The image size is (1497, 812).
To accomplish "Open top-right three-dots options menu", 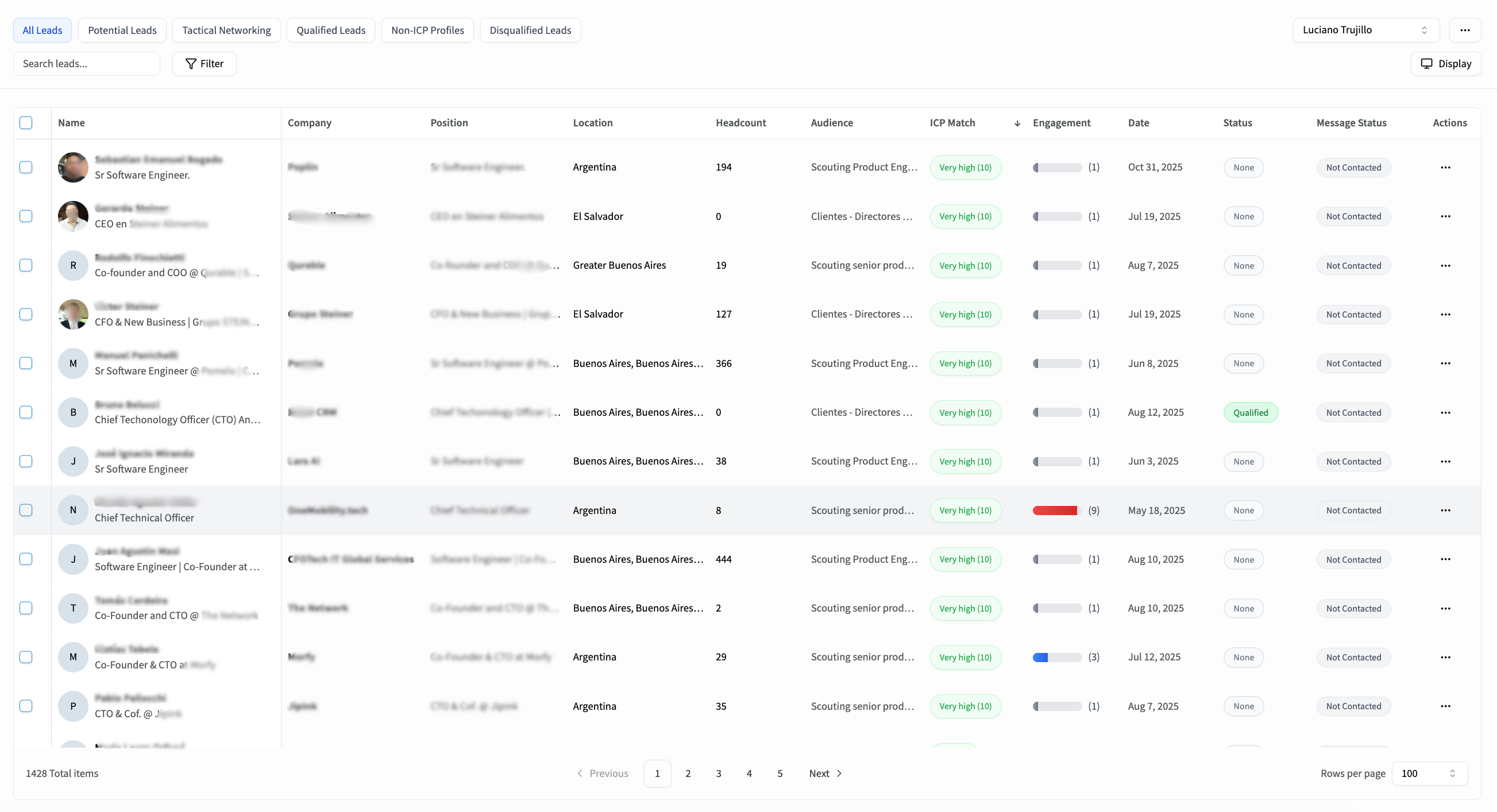I will [x=1464, y=30].
